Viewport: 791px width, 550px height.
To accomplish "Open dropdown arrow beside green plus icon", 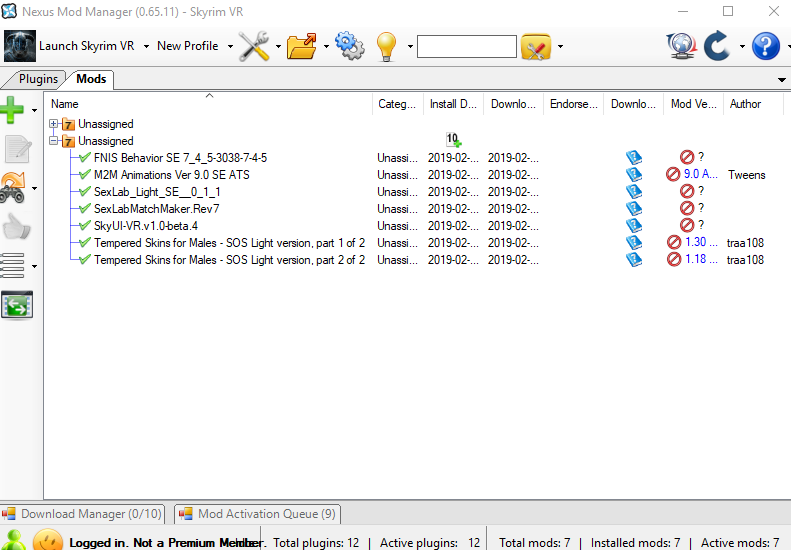I will [34, 110].
